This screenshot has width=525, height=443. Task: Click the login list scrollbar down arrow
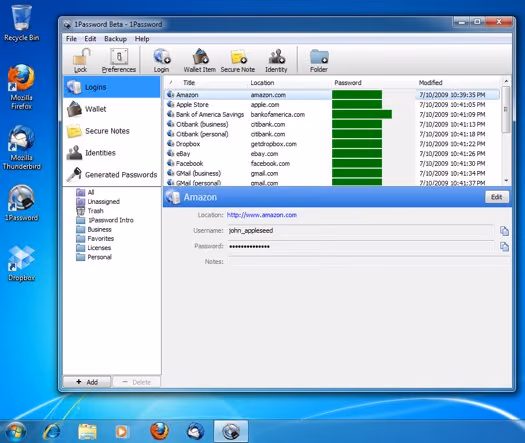[x=506, y=180]
